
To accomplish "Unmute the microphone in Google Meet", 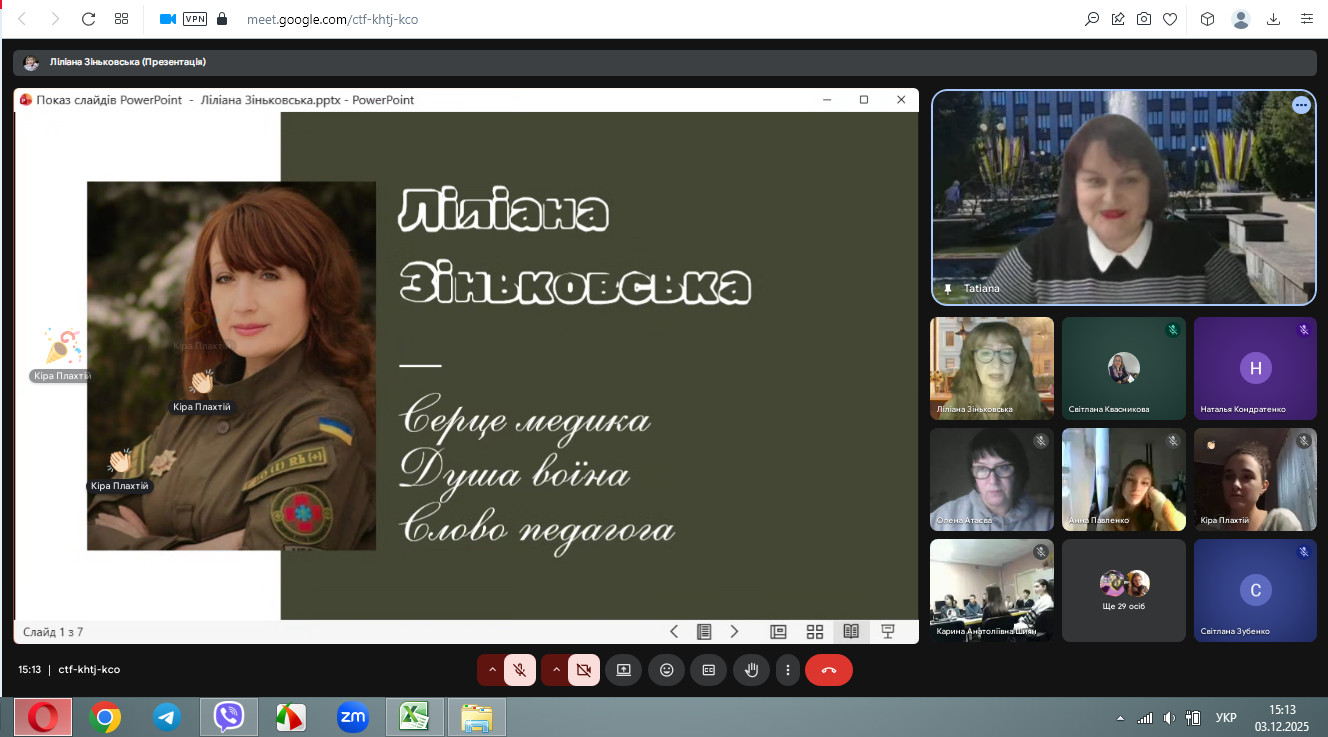I will click(x=519, y=670).
